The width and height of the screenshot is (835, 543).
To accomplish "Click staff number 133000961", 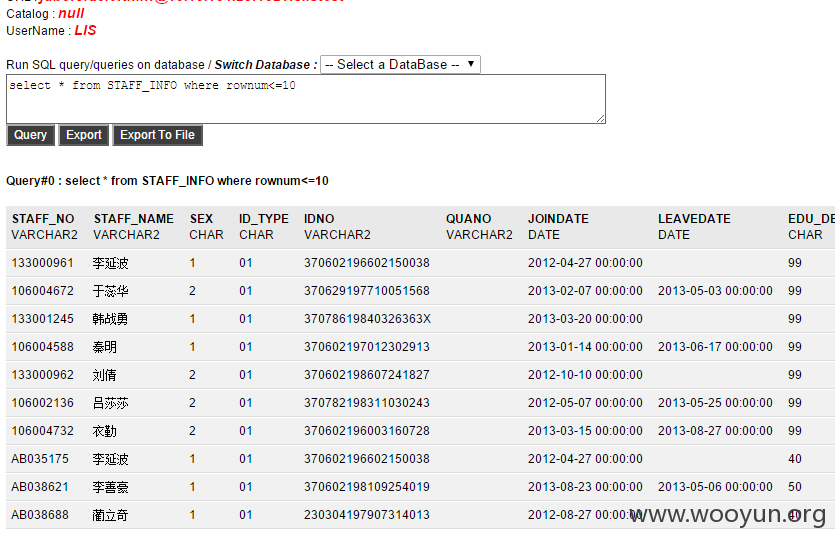I will [43, 263].
